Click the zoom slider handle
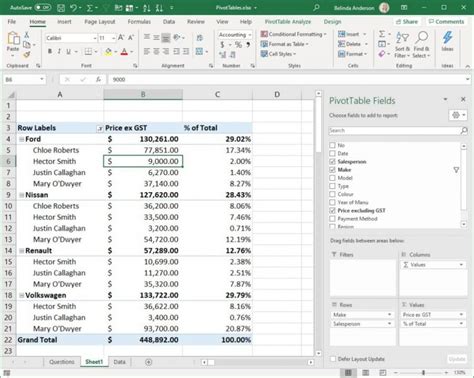 tap(423, 373)
